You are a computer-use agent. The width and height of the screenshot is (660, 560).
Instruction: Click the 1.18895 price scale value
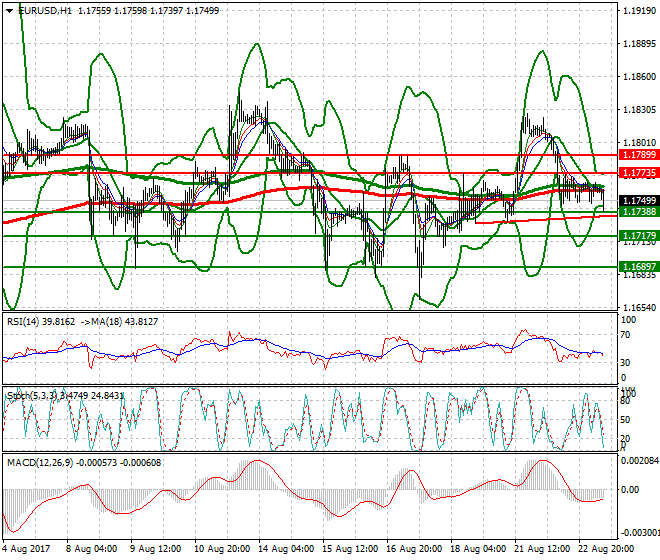[x=639, y=44]
